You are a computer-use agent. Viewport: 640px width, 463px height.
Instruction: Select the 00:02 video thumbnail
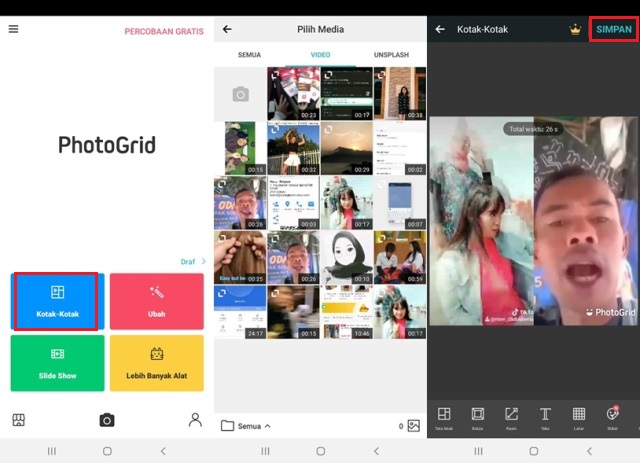pyautogui.click(x=400, y=148)
